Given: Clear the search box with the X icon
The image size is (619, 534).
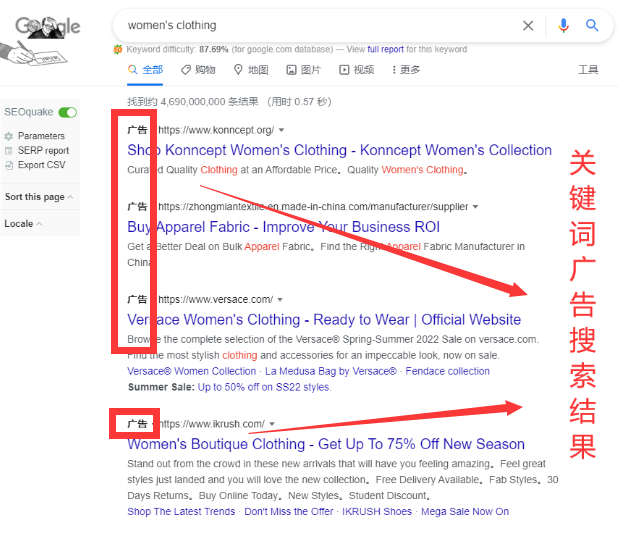Looking at the screenshot, I should 528,26.
